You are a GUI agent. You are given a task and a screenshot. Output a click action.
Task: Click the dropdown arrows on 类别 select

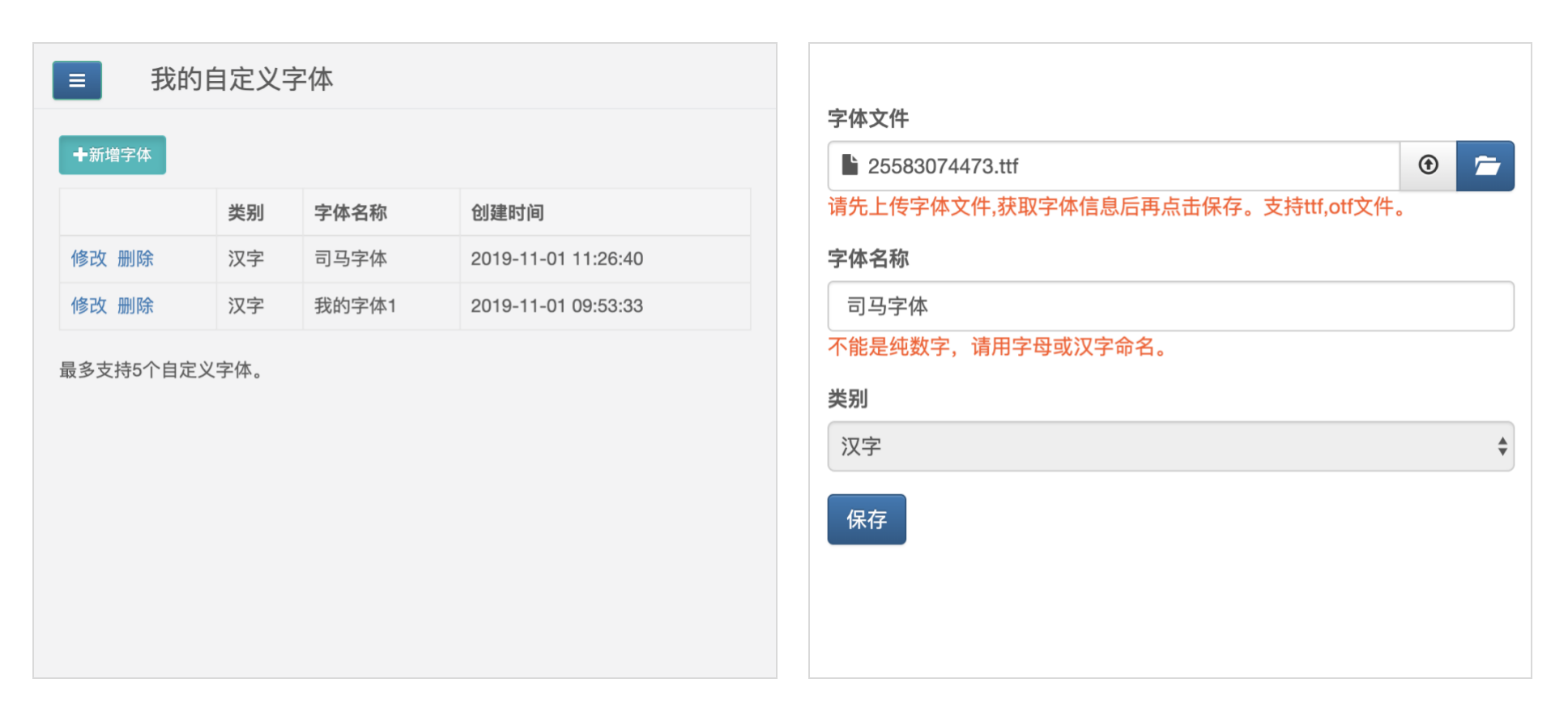[x=1502, y=446]
